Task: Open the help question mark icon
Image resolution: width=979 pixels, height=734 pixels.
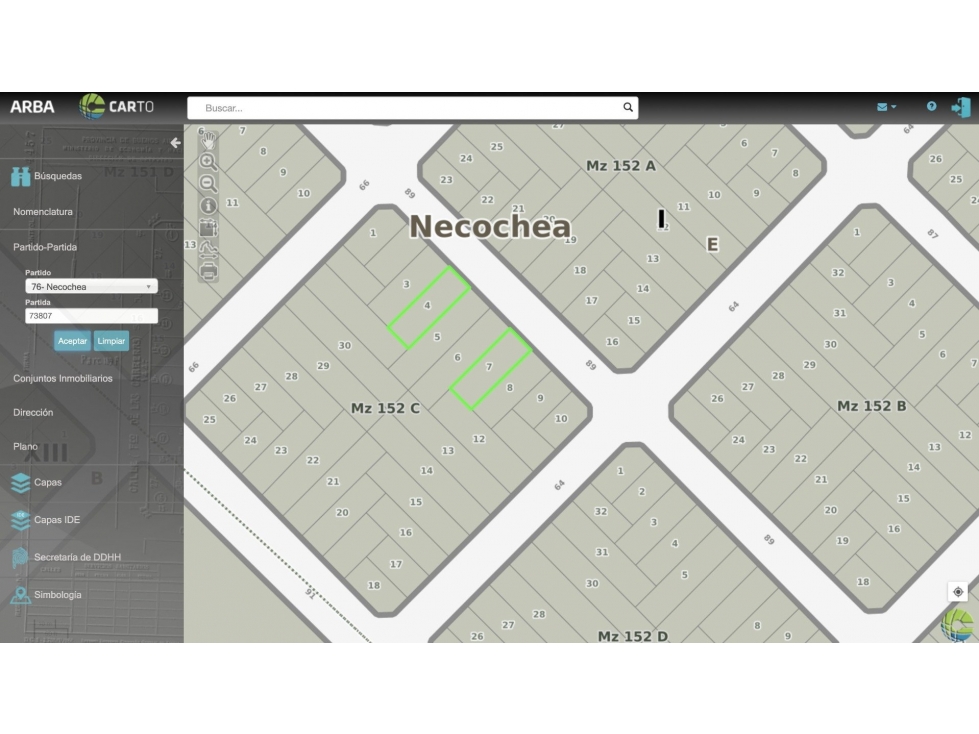Action: pos(931,107)
